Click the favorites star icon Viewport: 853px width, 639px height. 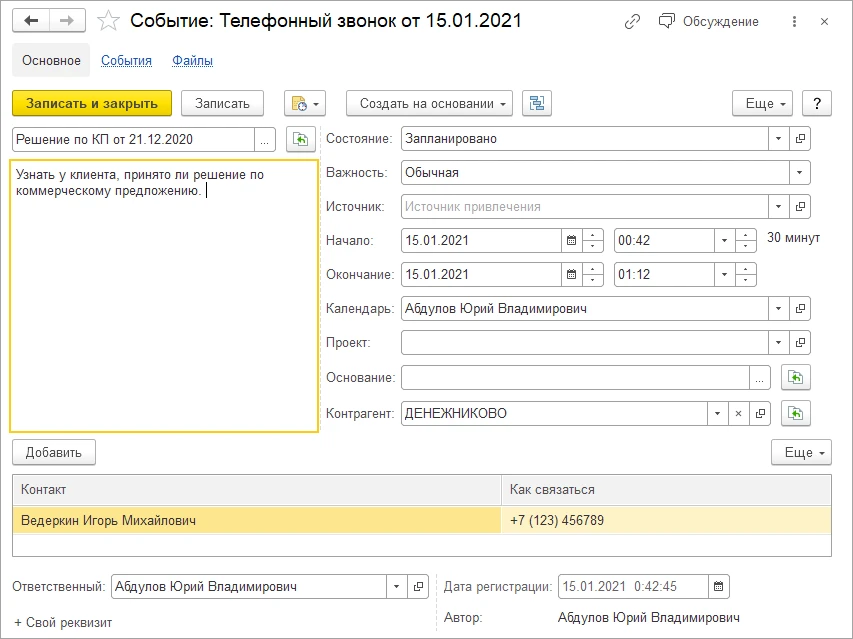click(107, 21)
